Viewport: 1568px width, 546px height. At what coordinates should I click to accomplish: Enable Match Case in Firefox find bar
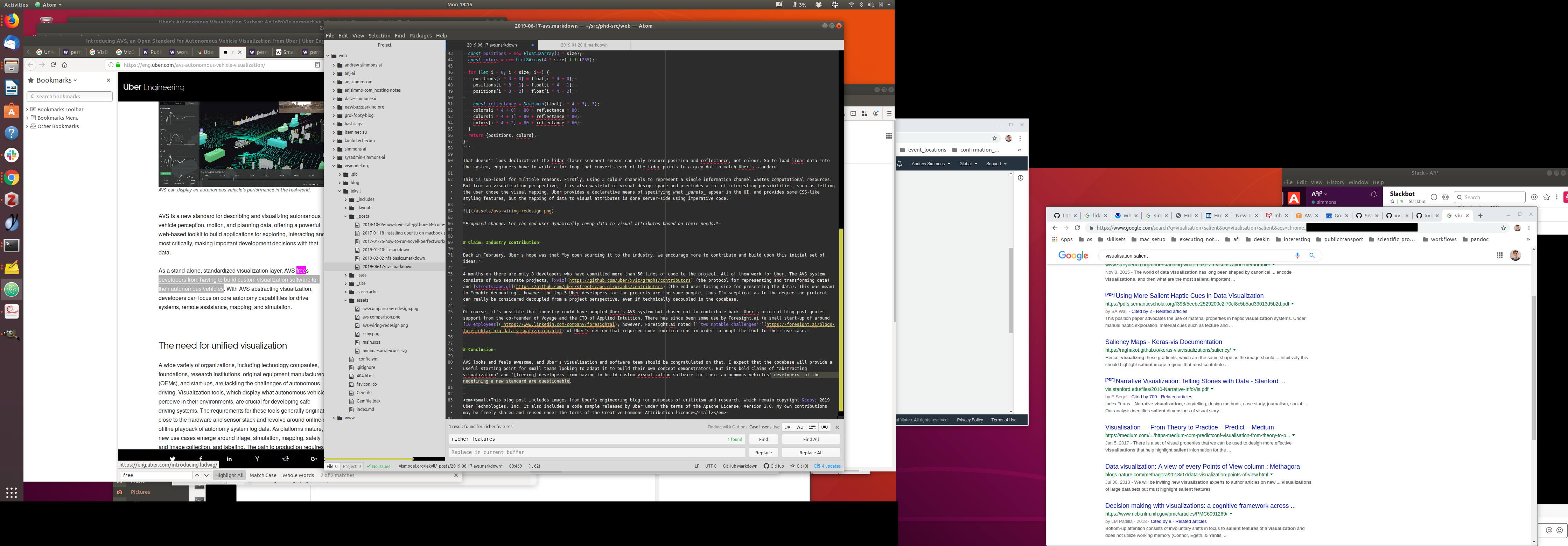click(x=262, y=475)
